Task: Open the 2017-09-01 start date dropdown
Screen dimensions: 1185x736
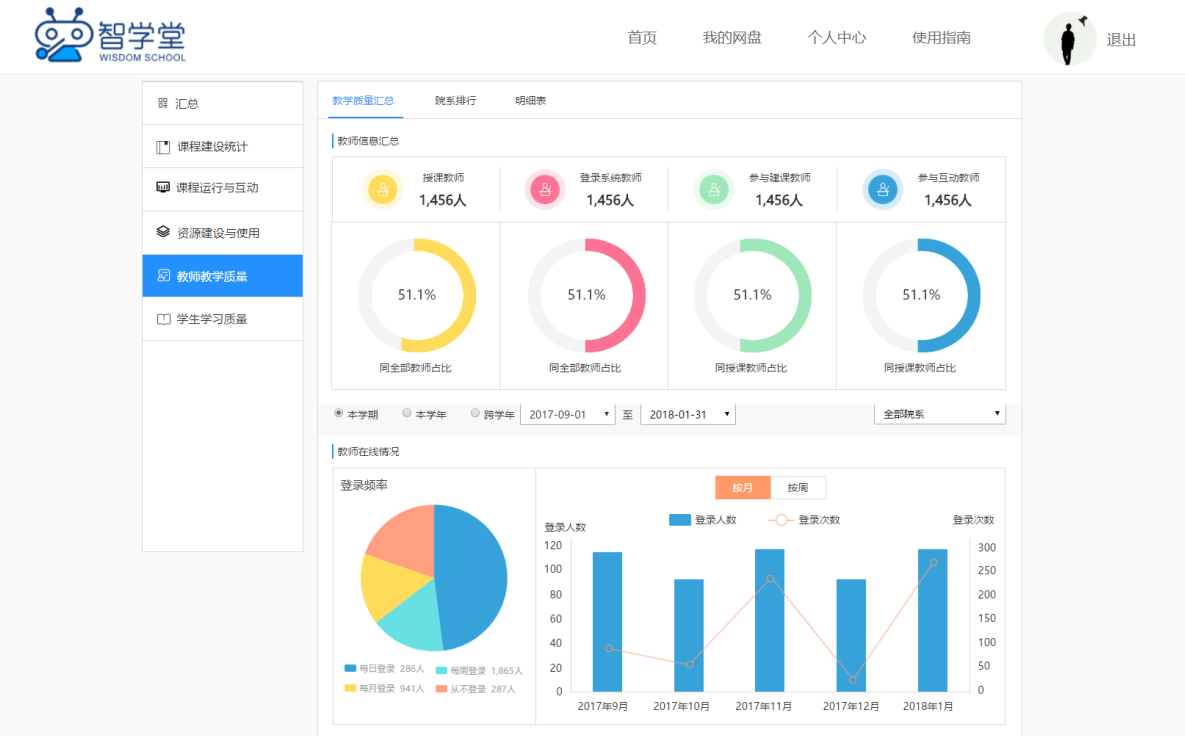Action: pyautogui.click(x=567, y=414)
